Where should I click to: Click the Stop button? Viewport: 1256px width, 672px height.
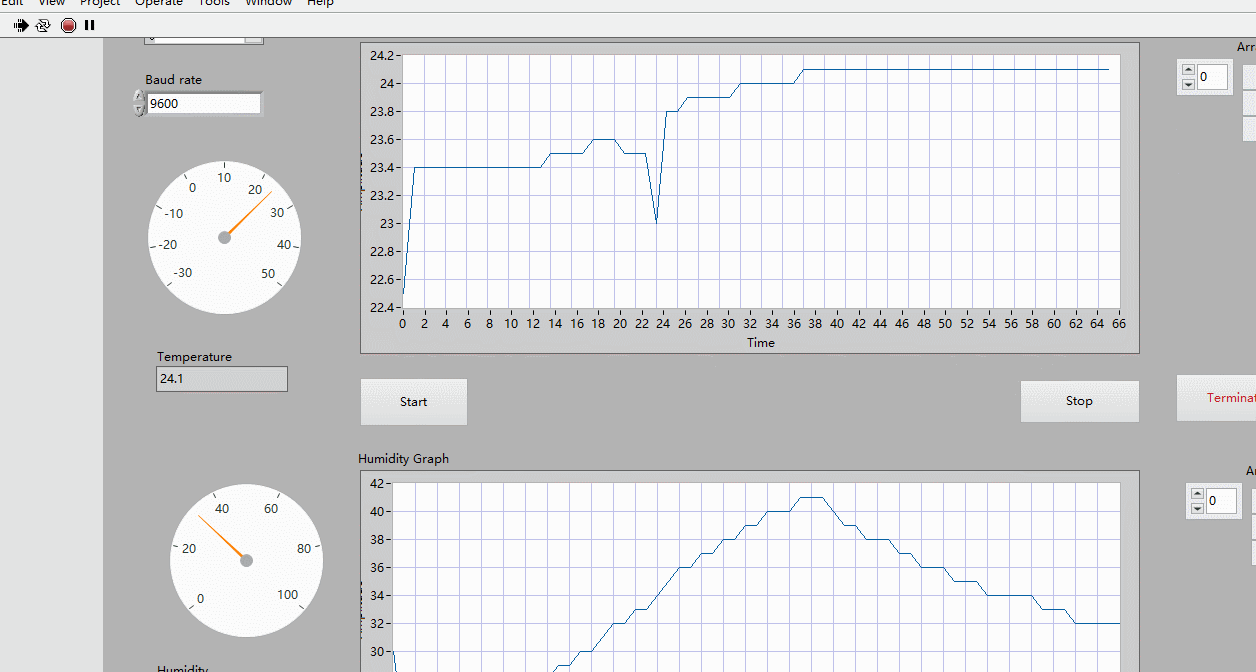pyautogui.click(x=1079, y=401)
